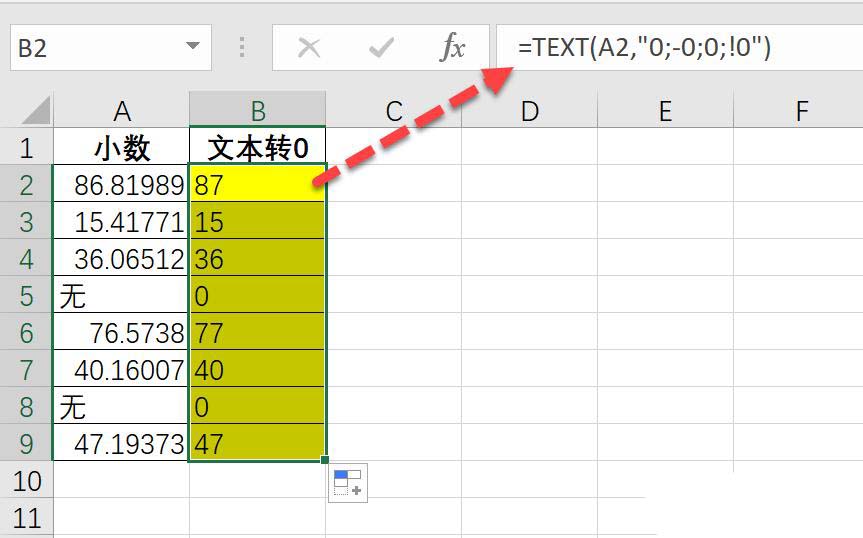Click the Cancel X icon in formula bar

(309, 47)
